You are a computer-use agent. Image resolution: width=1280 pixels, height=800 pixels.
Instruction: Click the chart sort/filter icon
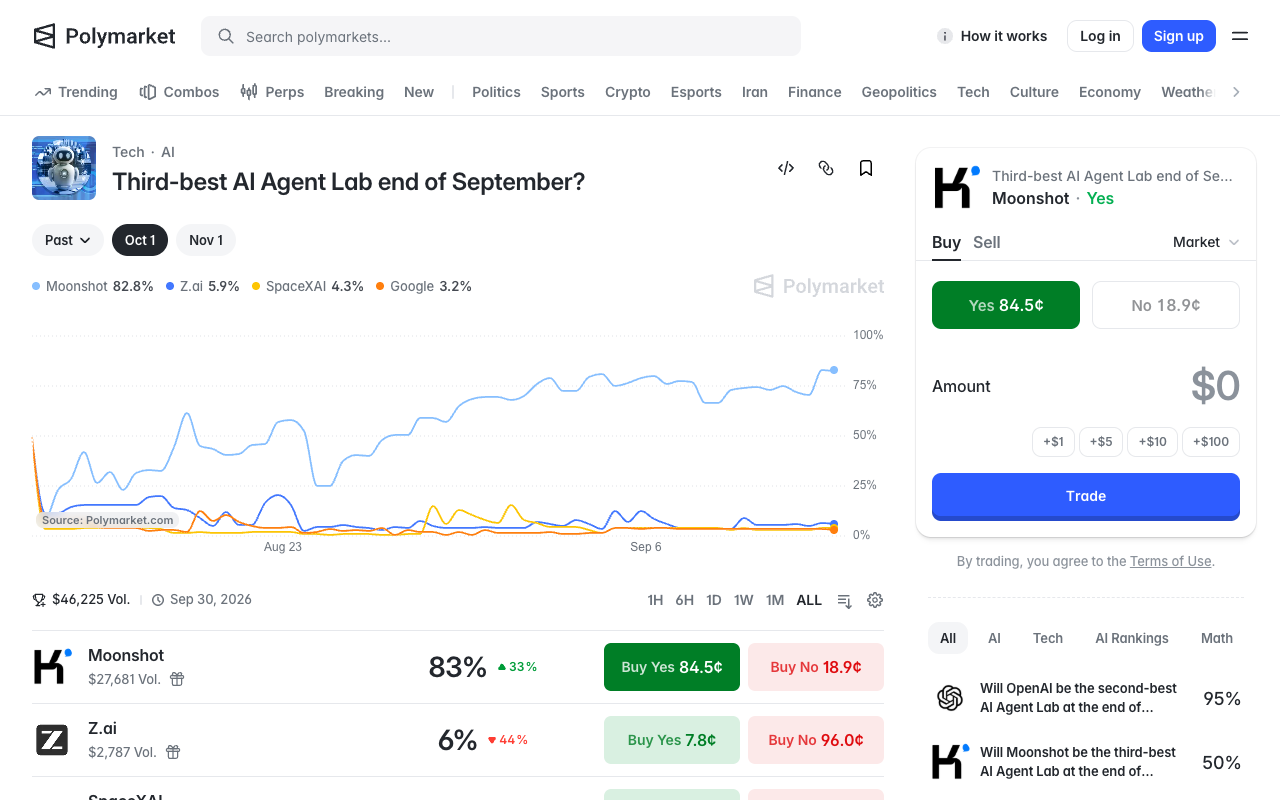tap(845, 600)
